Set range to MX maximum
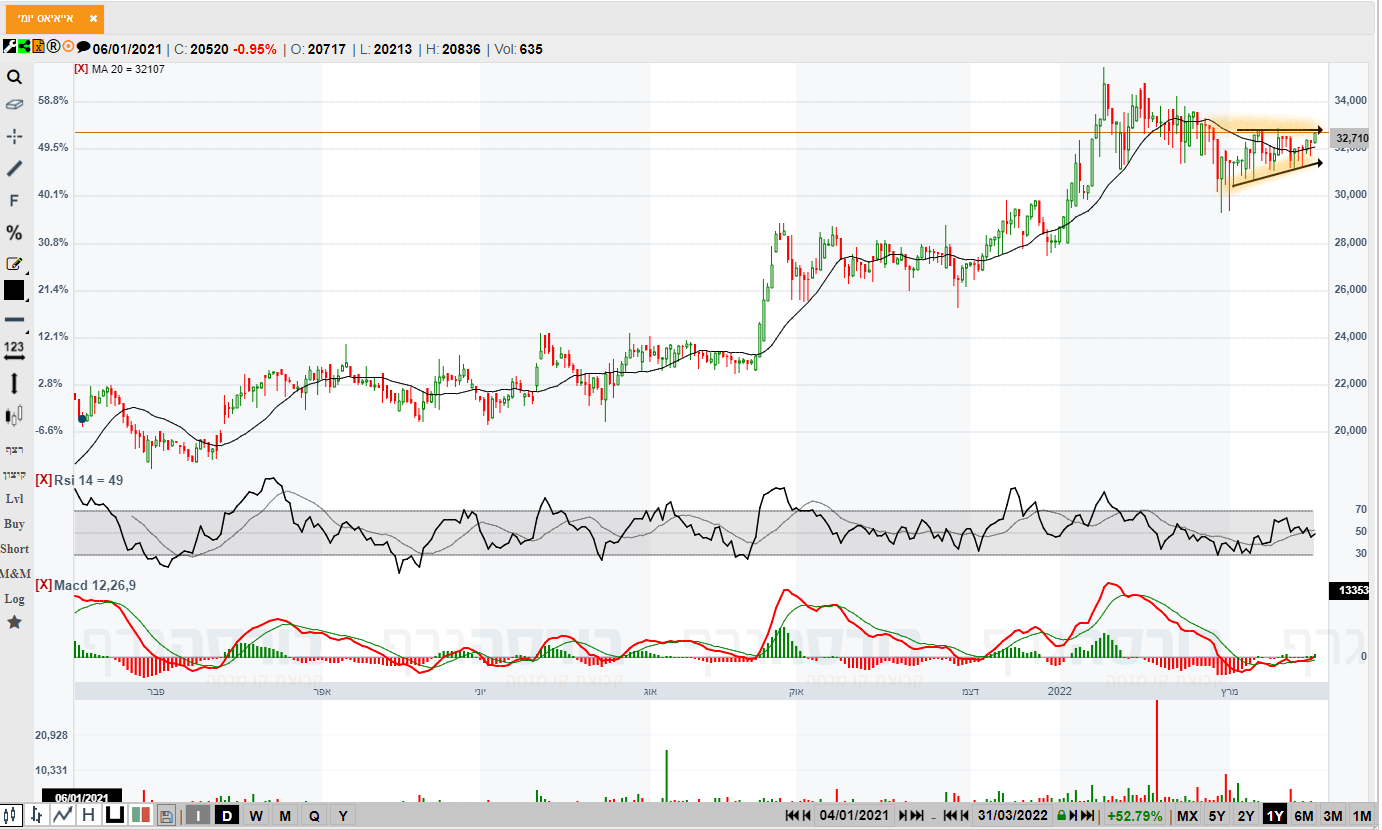The height and width of the screenshot is (830, 1382). click(x=1187, y=816)
